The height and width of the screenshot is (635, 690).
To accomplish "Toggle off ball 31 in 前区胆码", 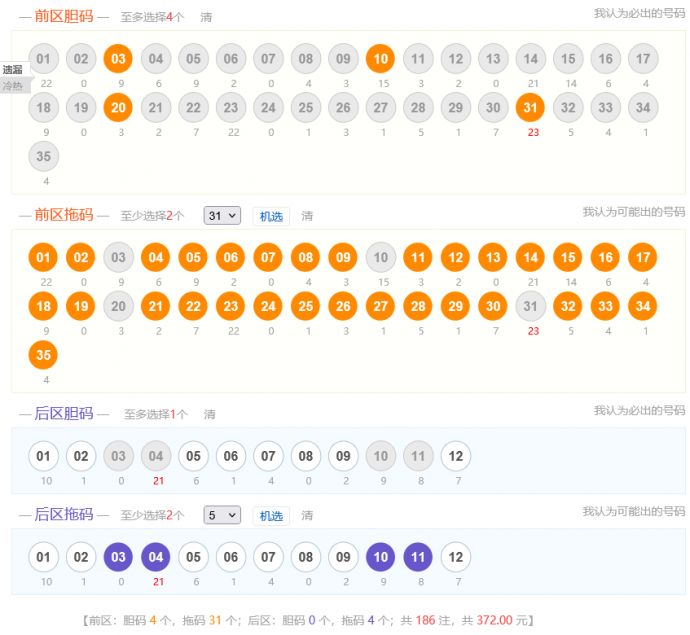I will 530,107.
